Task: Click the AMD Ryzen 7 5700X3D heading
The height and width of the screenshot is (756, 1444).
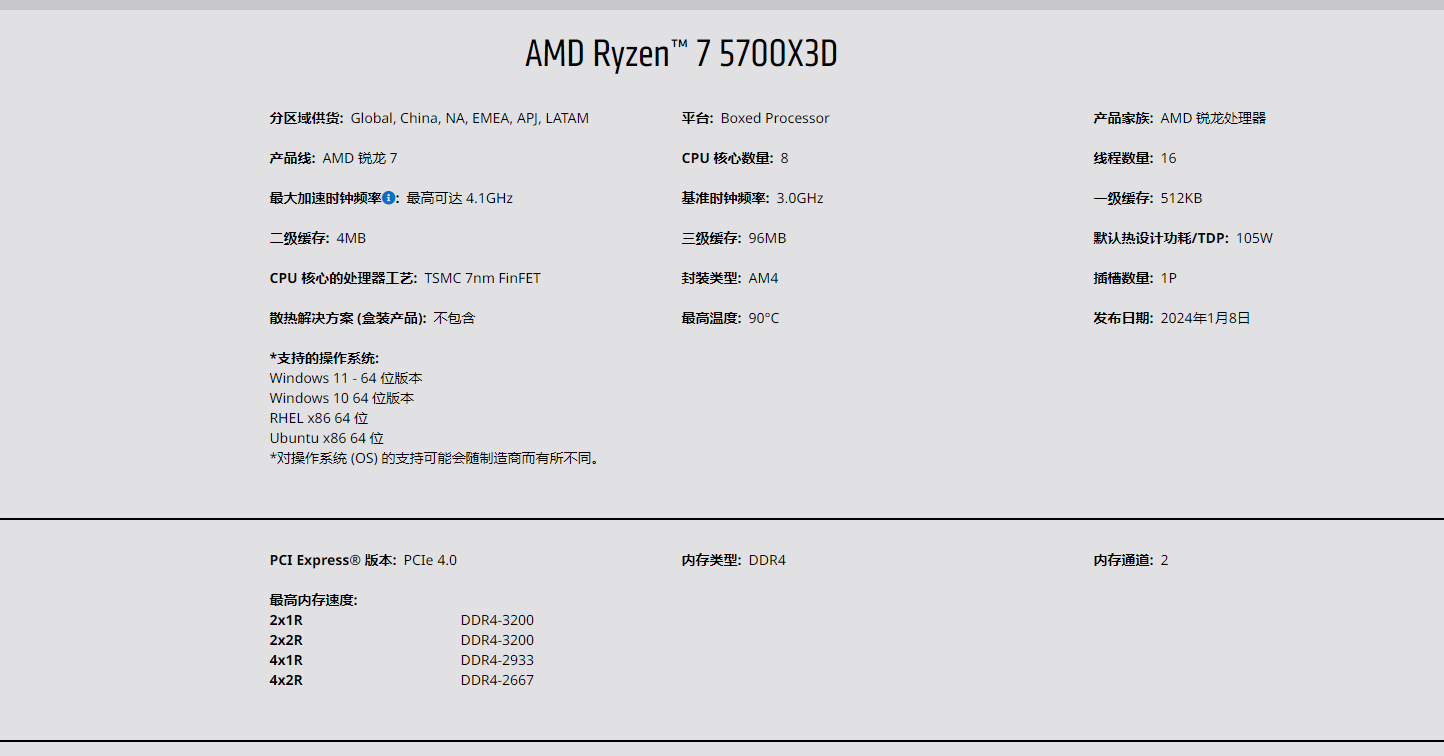Action: pos(681,54)
